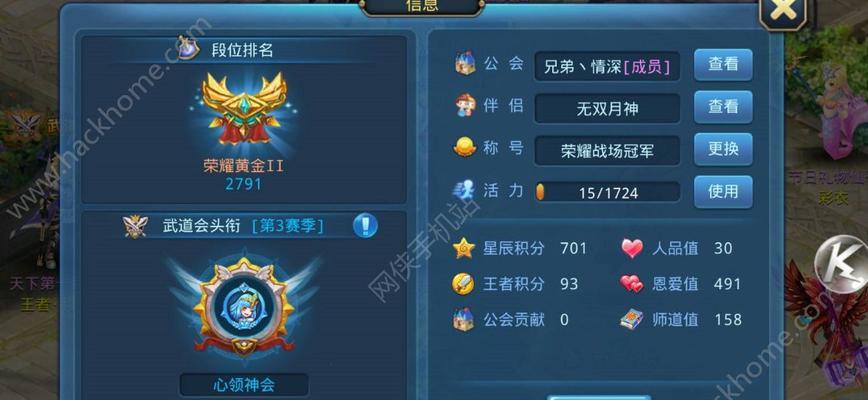Click the 师道值 book icon
The width and height of the screenshot is (868, 400).
tap(632, 319)
